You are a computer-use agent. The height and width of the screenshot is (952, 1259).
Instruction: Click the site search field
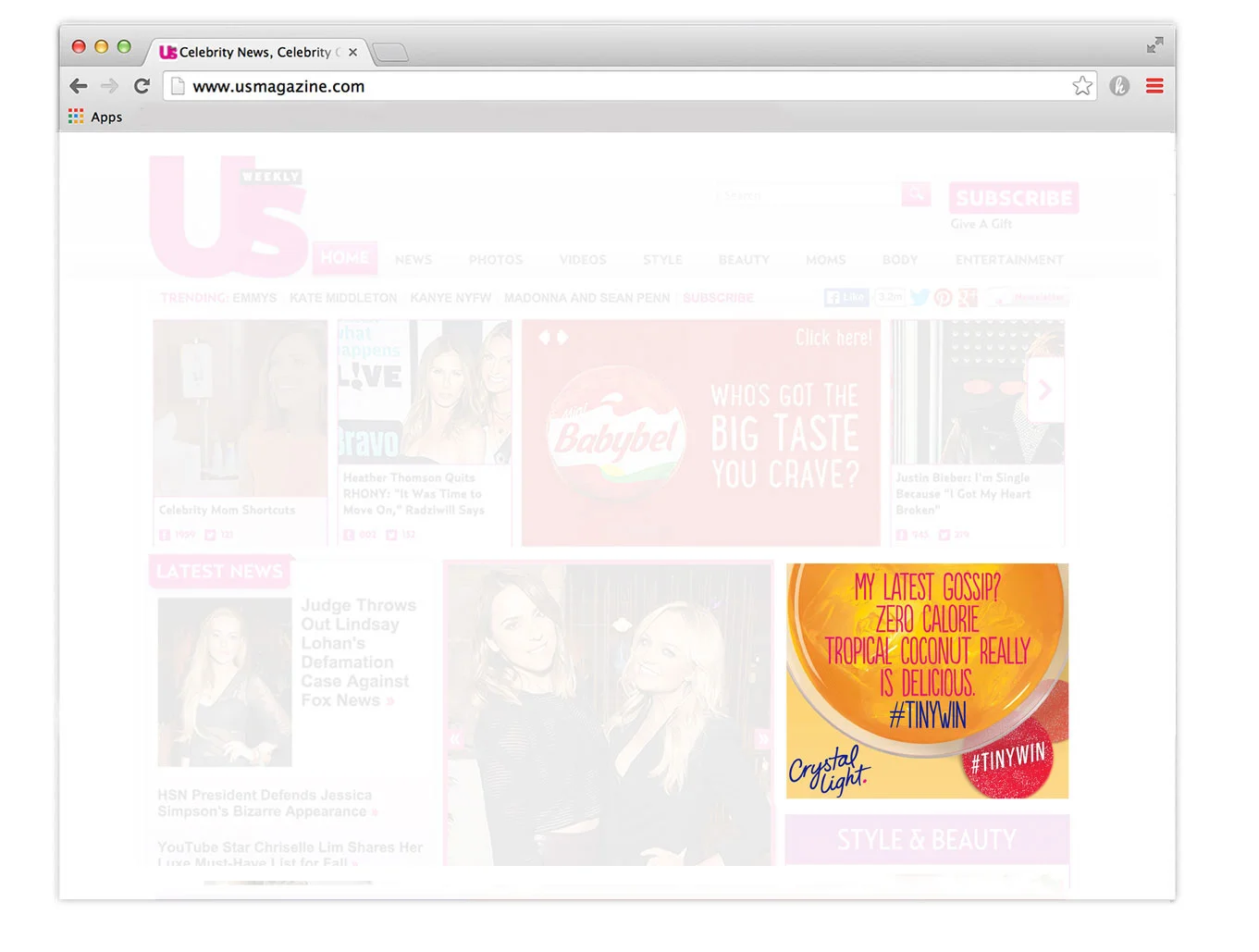point(807,195)
